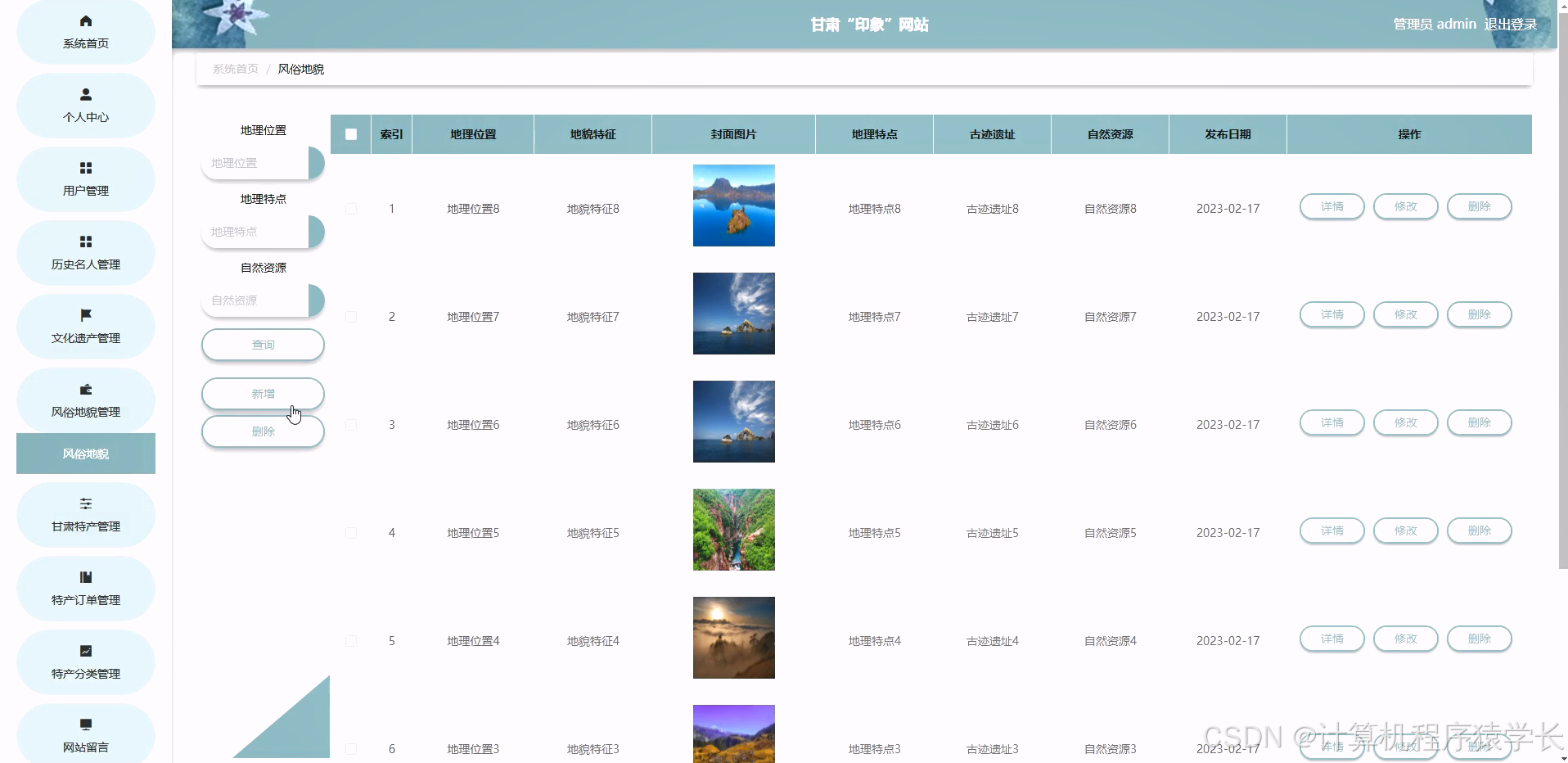Image resolution: width=1568 pixels, height=763 pixels.
Task: Expand the 甘肃特产管理 sidebar menu
Action: tap(86, 515)
